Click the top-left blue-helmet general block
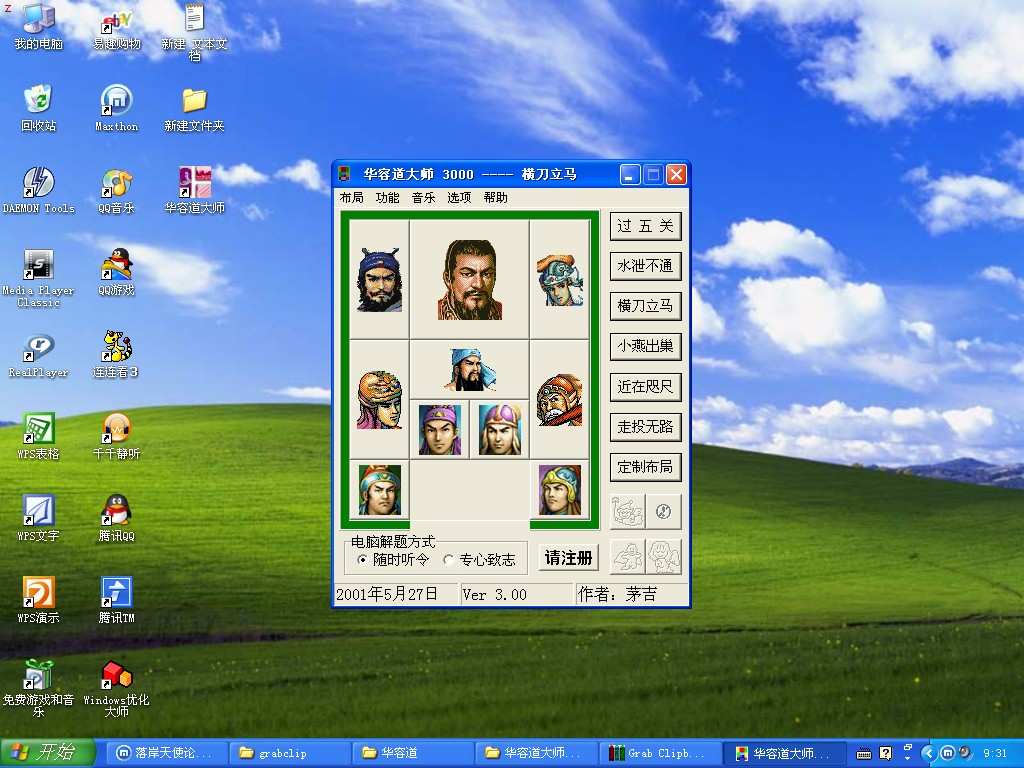Screen dimensions: 1024x768 coord(379,279)
